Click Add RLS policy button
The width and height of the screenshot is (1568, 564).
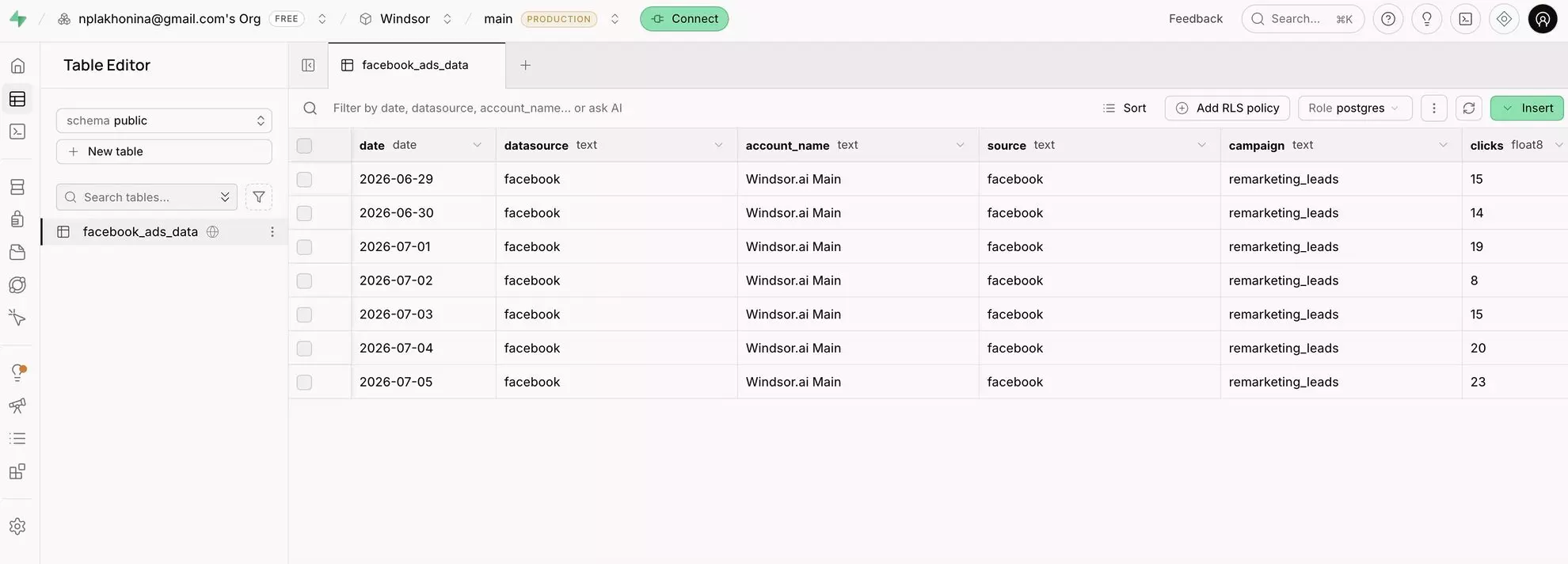tap(1227, 109)
